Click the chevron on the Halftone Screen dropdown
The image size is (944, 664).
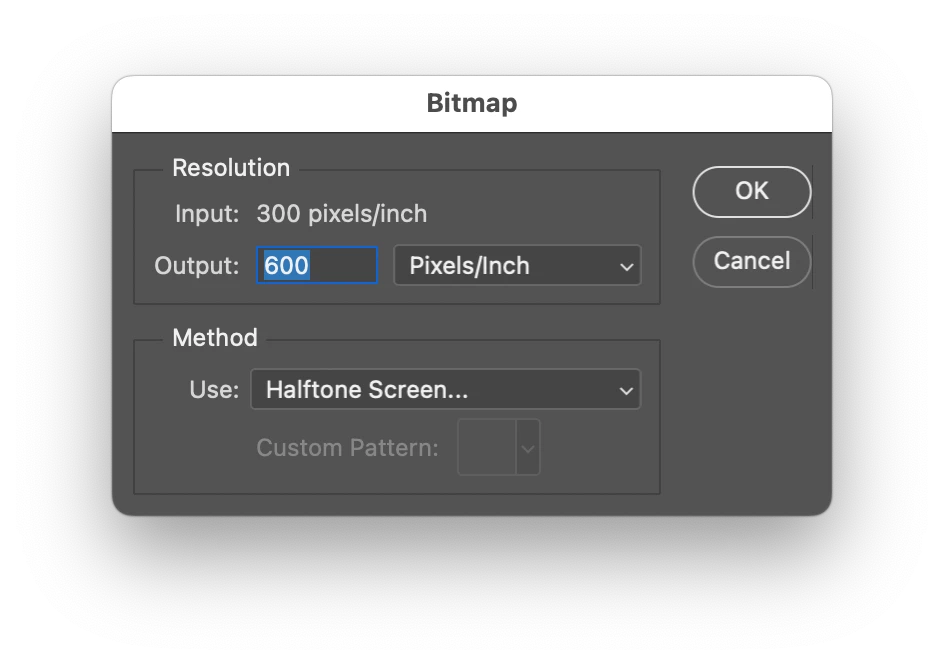[626, 391]
